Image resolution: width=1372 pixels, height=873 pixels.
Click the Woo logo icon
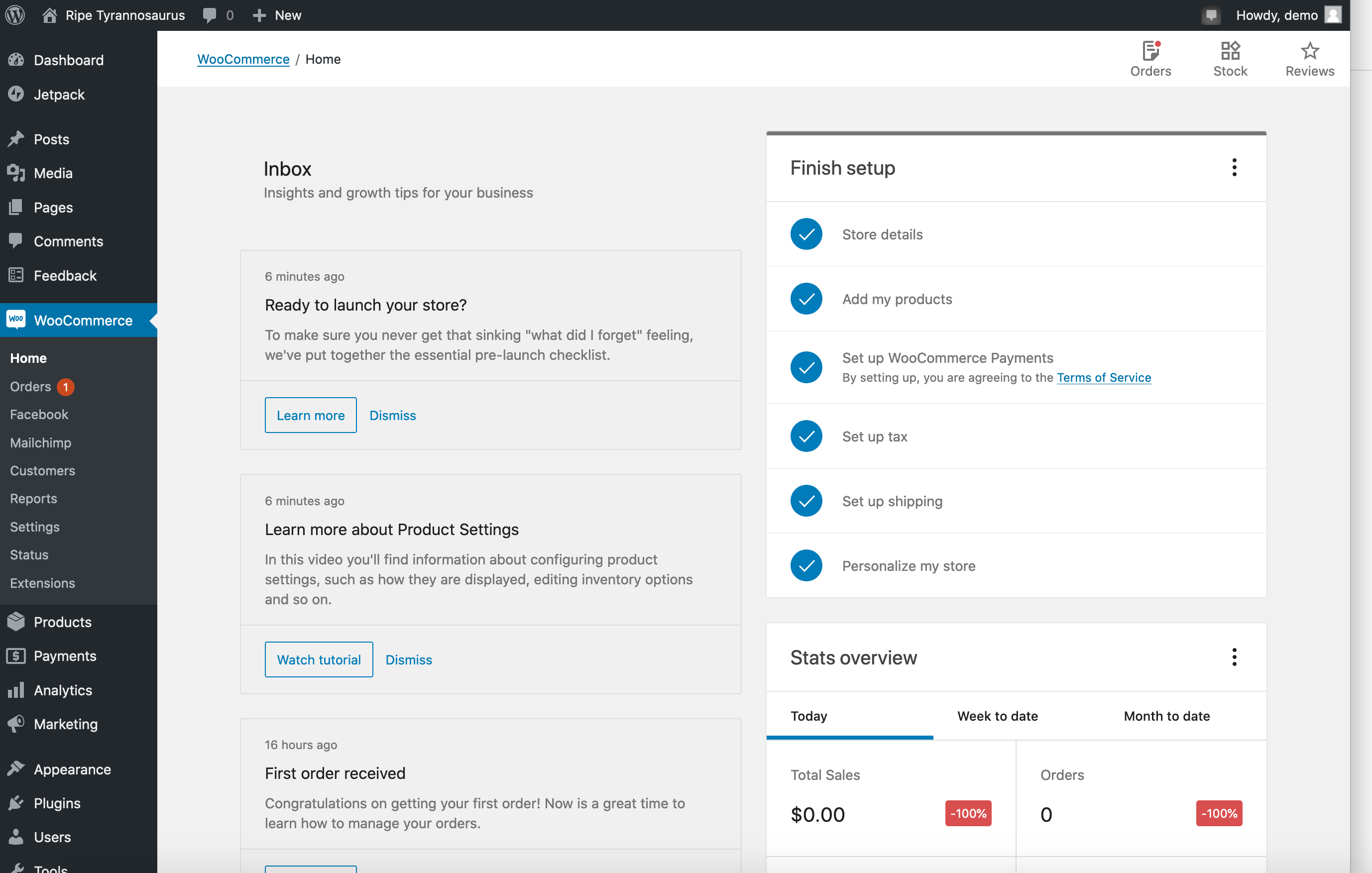pos(16,320)
